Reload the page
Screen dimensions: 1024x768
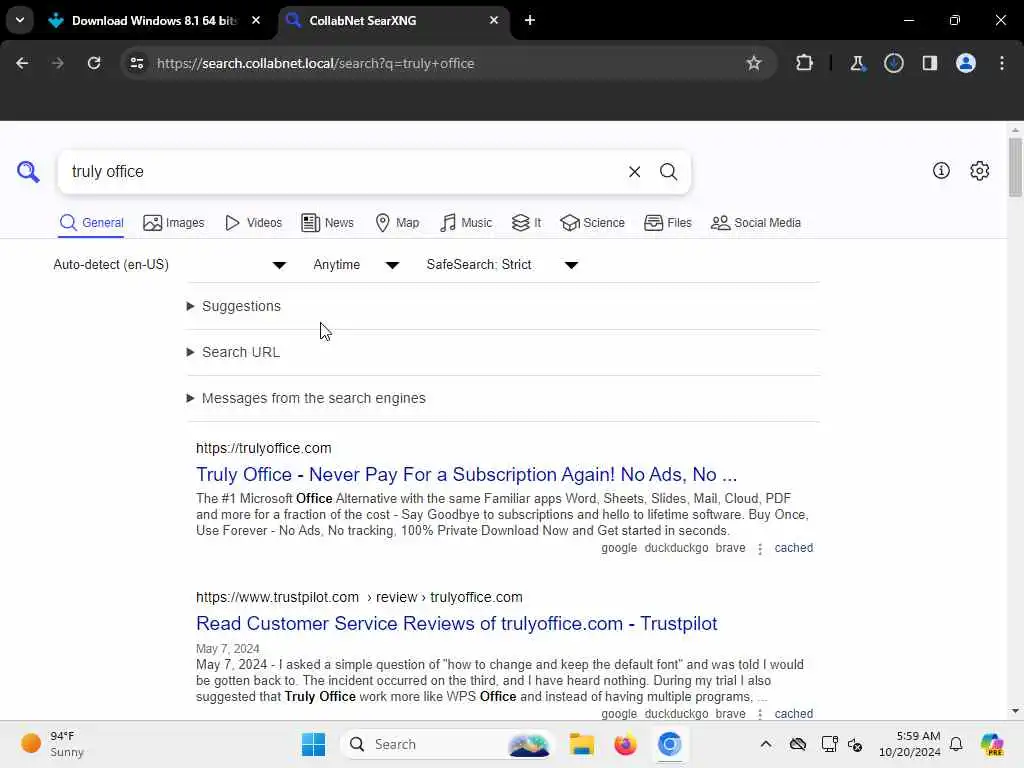coord(94,63)
